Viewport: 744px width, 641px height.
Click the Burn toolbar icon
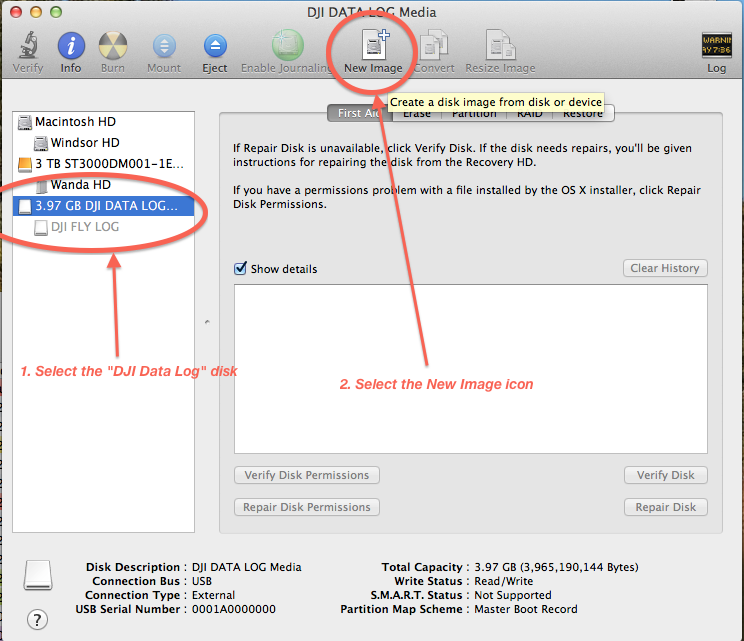tap(113, 52)
